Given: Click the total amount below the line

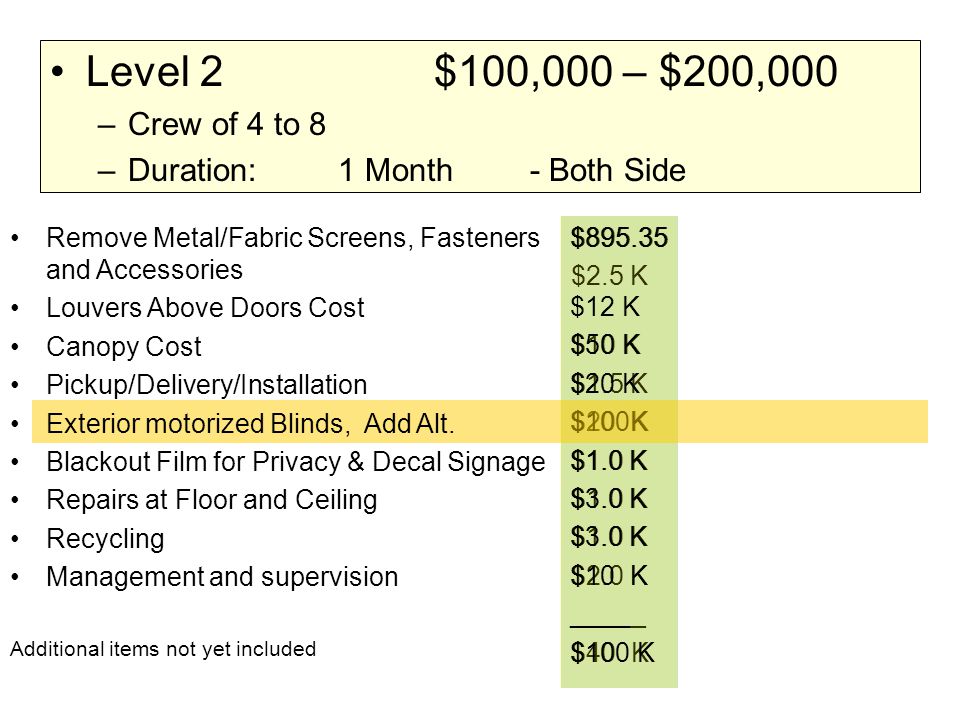Looking at the screenshot, I should pos(612,653).
